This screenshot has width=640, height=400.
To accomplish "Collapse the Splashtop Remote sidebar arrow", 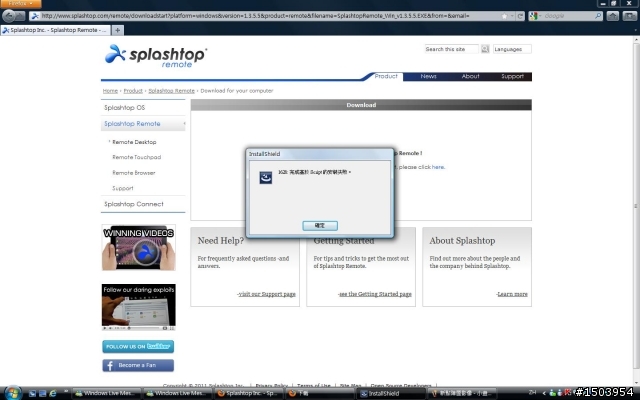I will (184, 124).
